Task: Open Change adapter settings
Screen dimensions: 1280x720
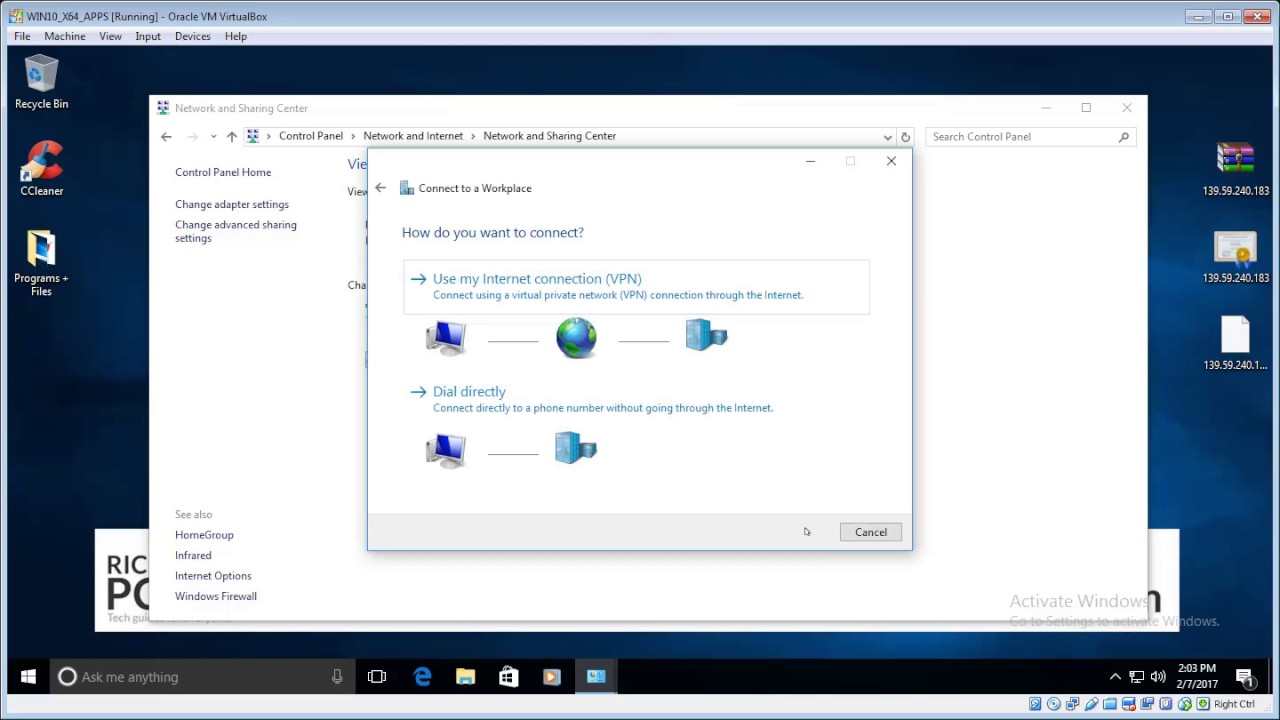Action: coord(232,204)
